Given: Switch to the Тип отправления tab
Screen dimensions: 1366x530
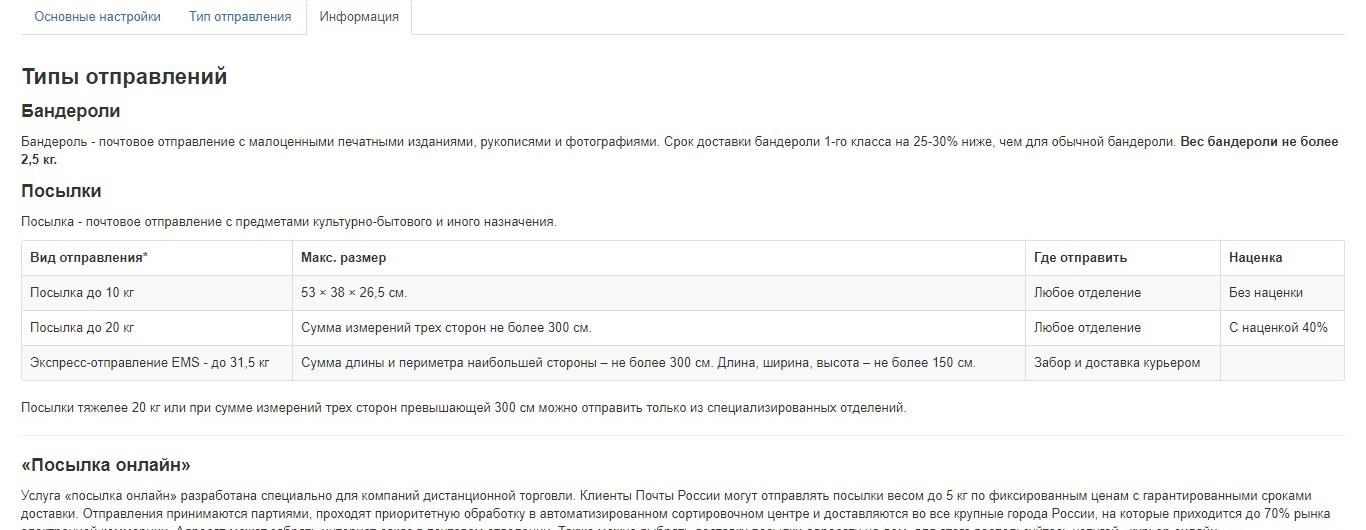Looking at the screenshot, I should click(x=240, y=17).
